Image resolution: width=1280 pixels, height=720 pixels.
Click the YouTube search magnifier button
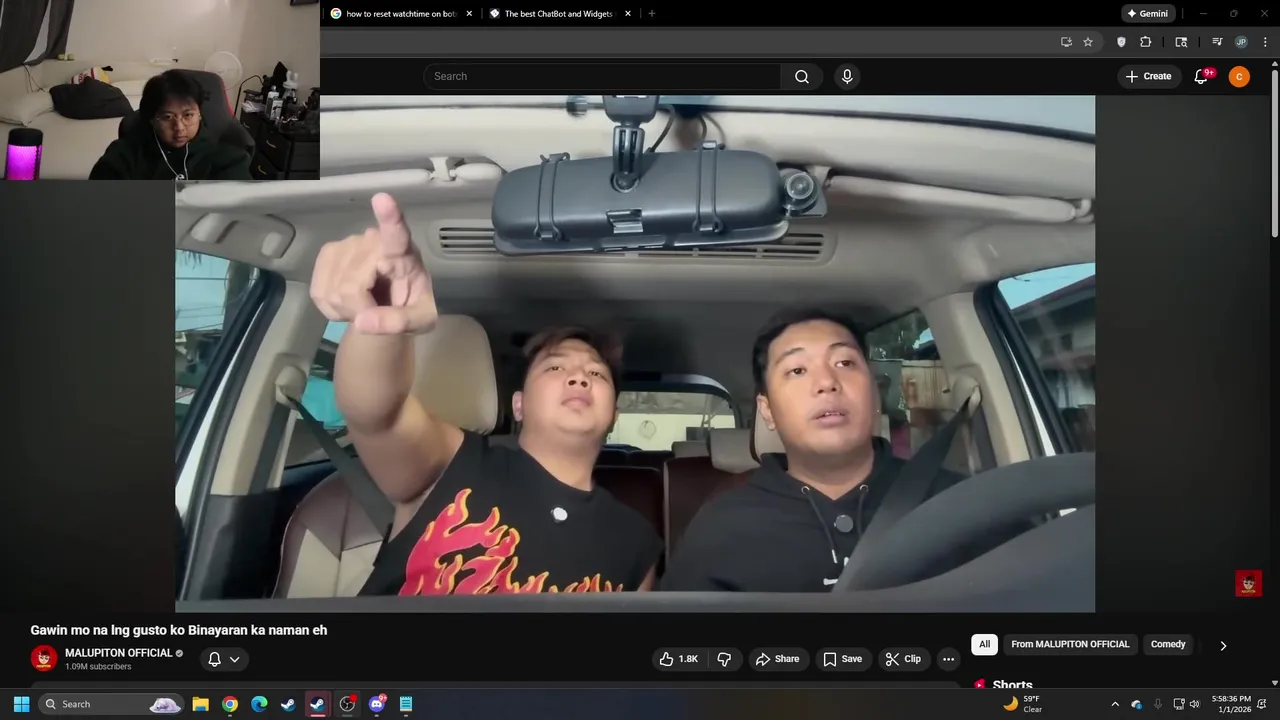tap(801, 76)
